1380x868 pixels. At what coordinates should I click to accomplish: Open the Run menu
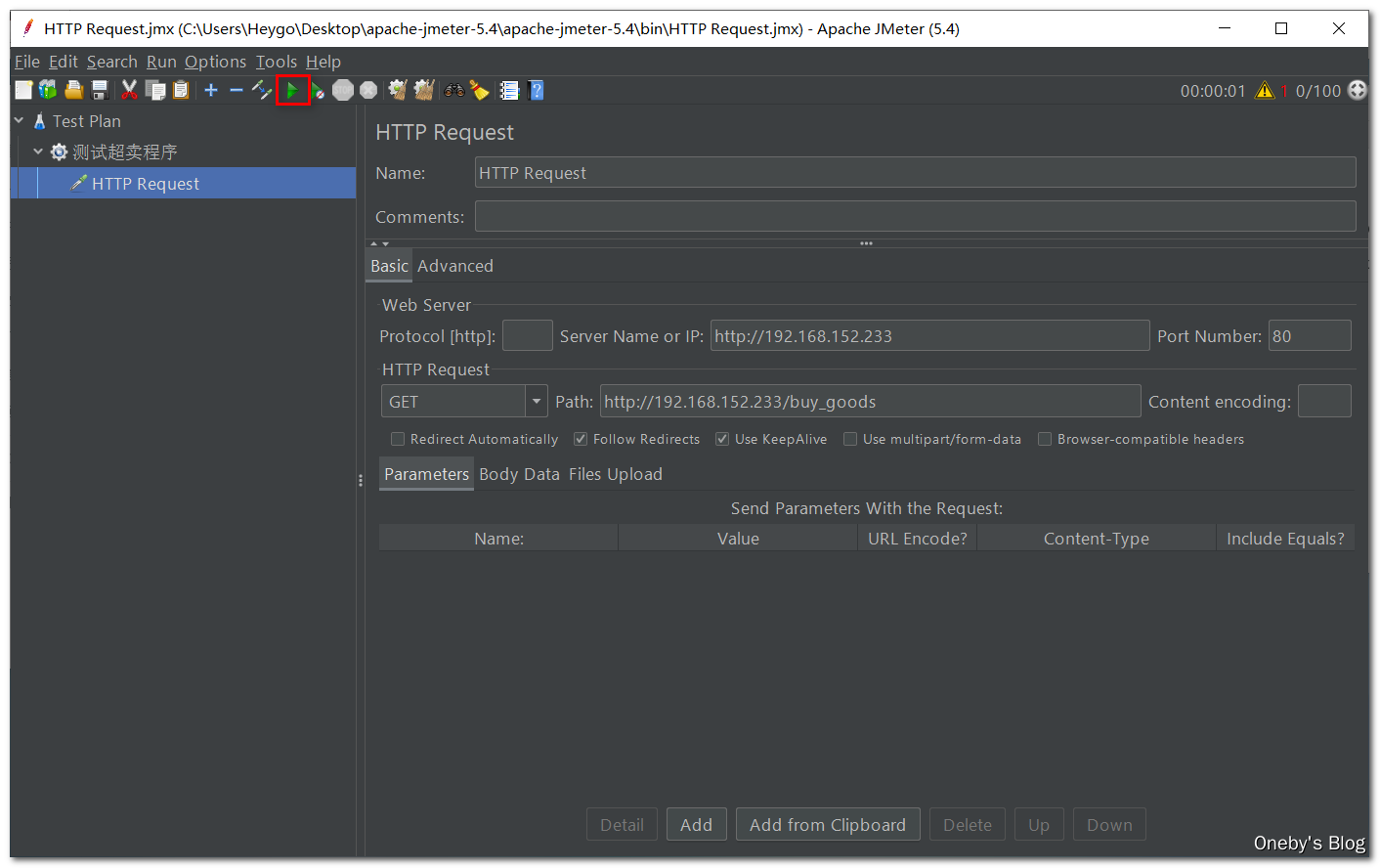[x=161, y=62]
